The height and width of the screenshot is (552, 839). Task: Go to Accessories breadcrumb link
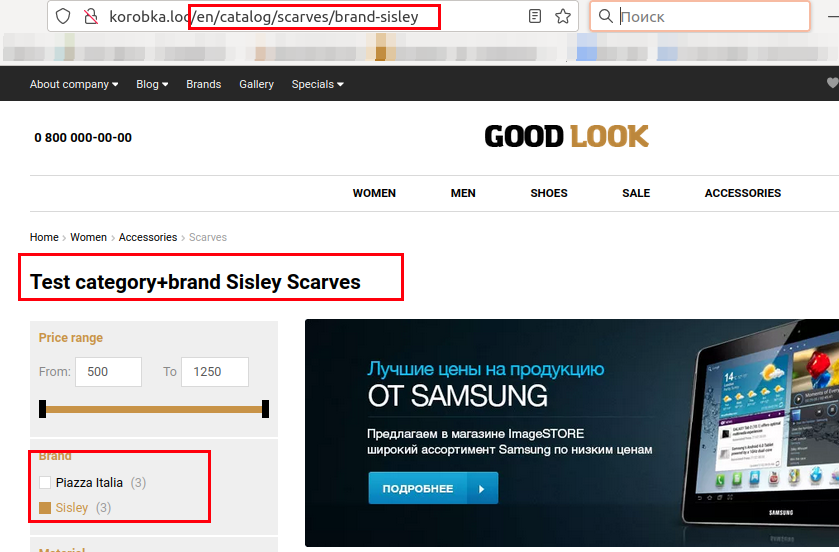coord(148,237)
